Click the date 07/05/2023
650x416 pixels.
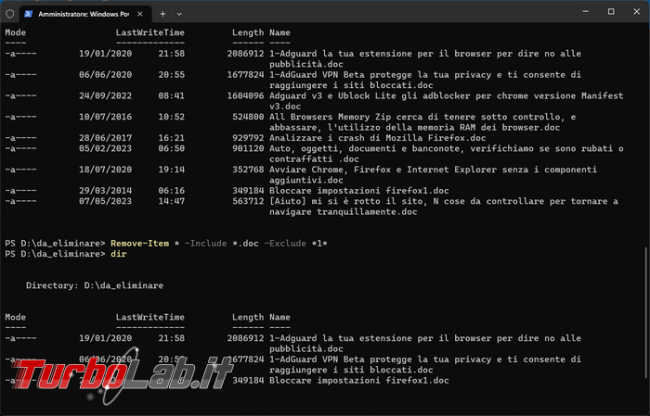(105, 201)
